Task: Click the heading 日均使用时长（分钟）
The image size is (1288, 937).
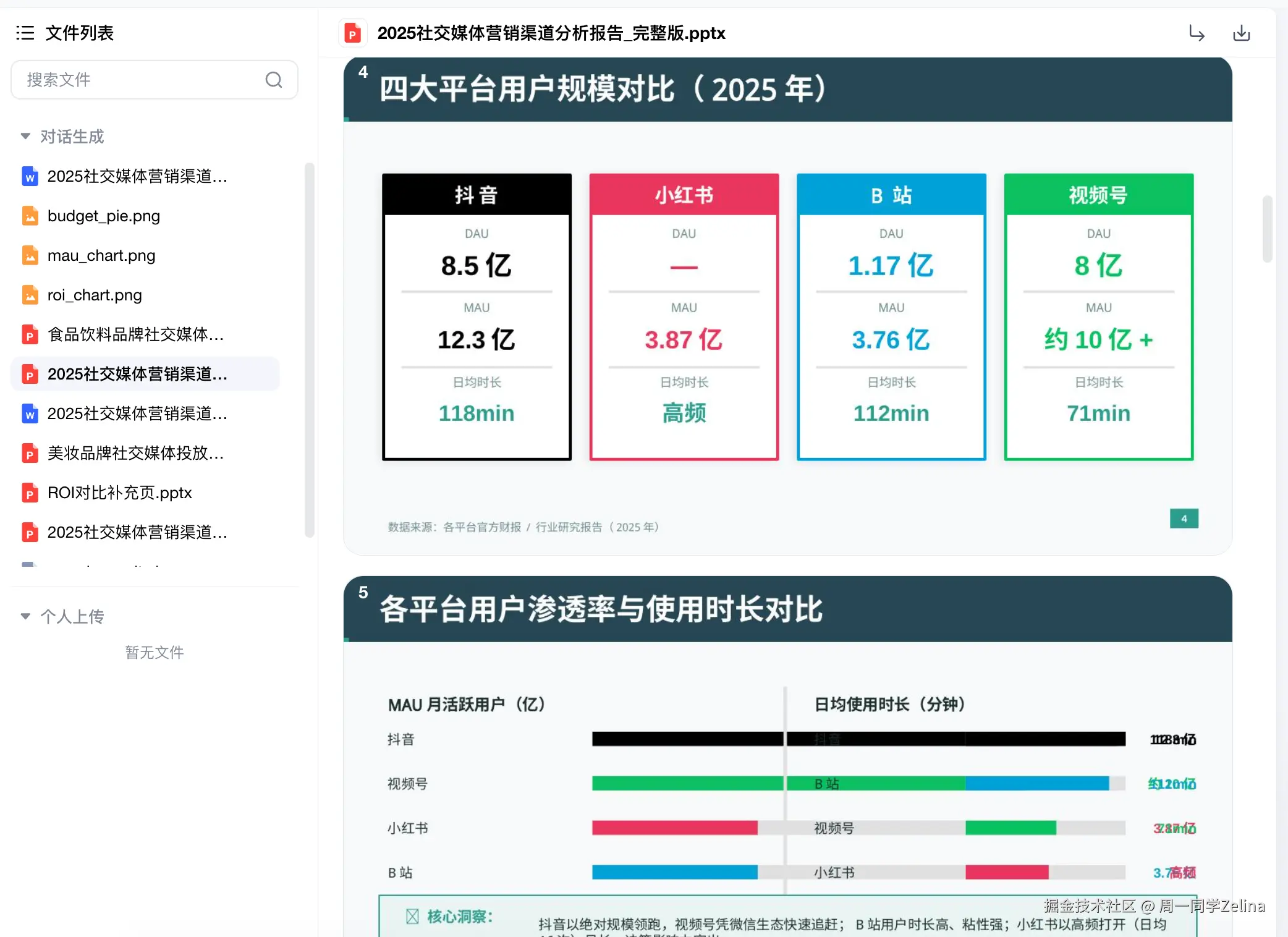Action: pyautogui.click(x=890, y=704)
